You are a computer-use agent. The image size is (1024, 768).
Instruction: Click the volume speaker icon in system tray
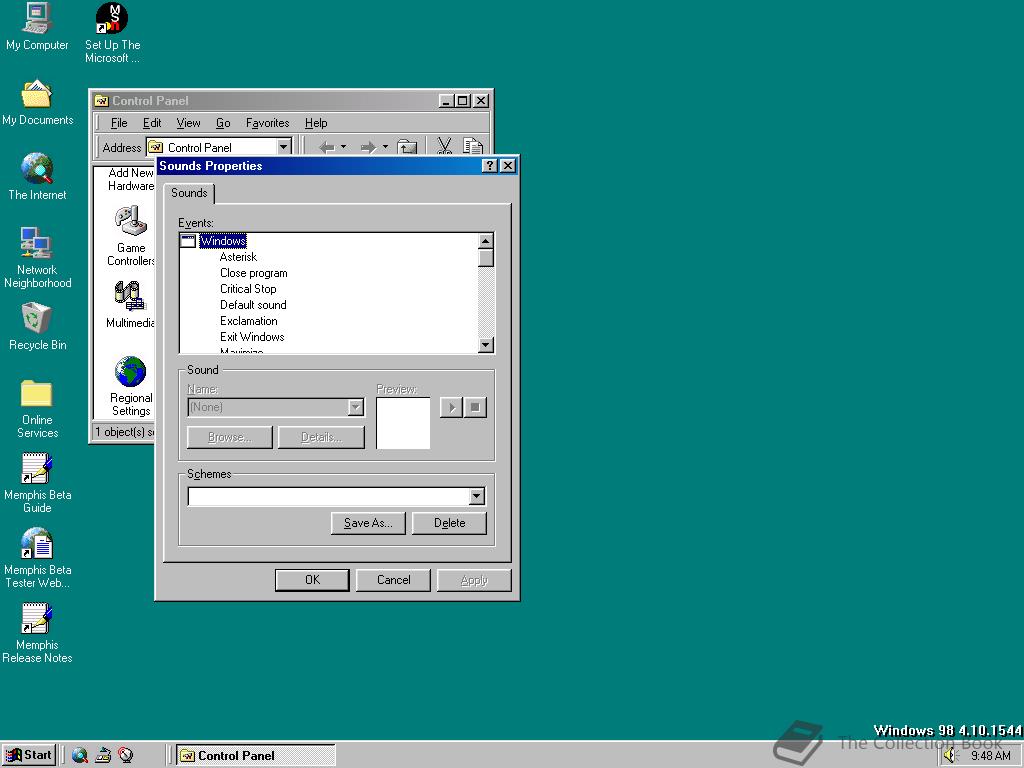coord(950,756)
